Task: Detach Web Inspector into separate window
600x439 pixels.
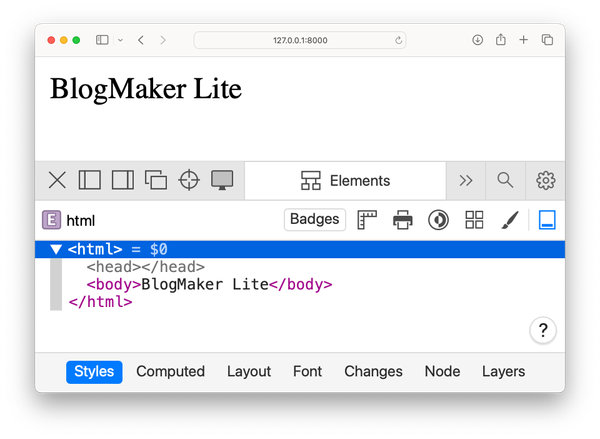Action: [156, 180]
